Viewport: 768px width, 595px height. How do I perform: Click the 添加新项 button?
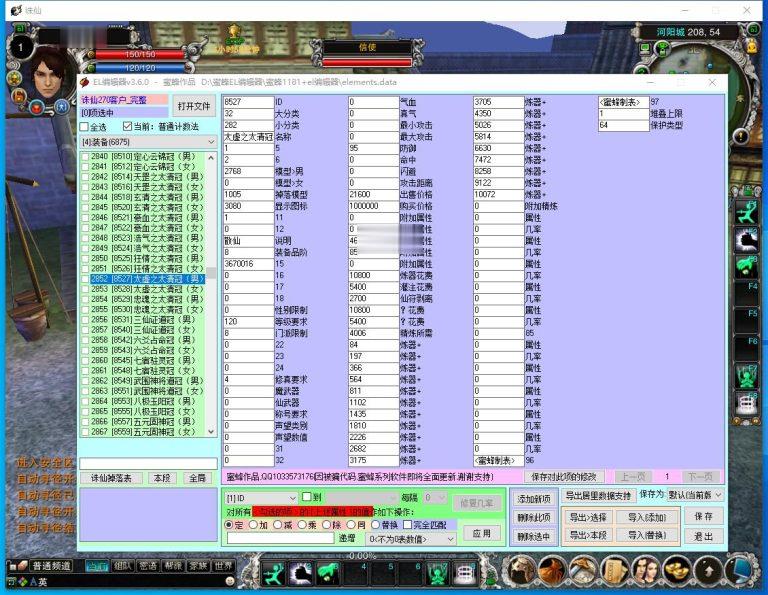(x=533, y=499)
